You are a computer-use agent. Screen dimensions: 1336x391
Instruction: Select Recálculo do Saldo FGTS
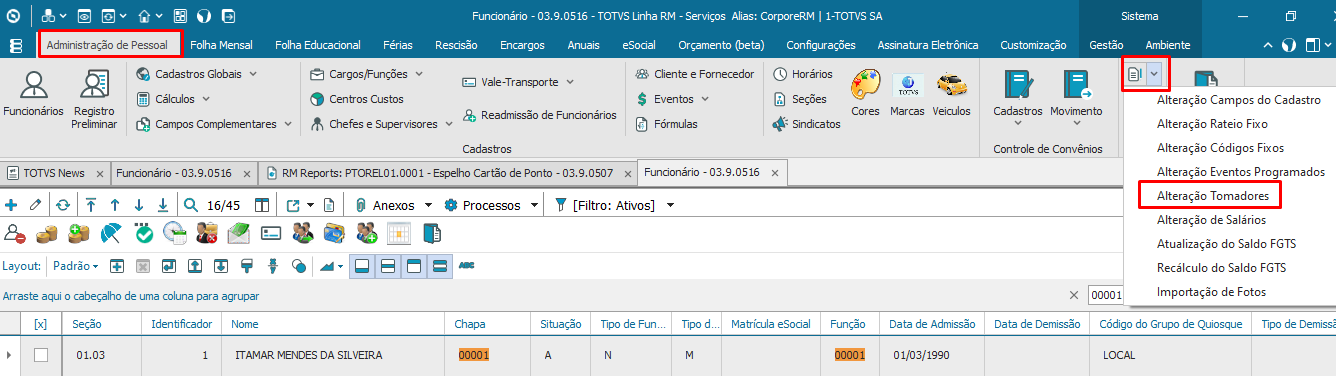pos(1221,268)
